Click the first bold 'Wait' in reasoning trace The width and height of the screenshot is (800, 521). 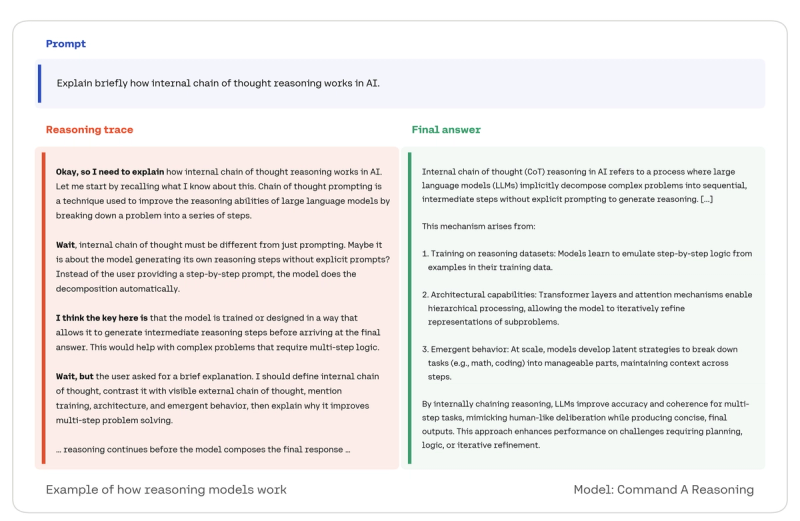[65, 245]
